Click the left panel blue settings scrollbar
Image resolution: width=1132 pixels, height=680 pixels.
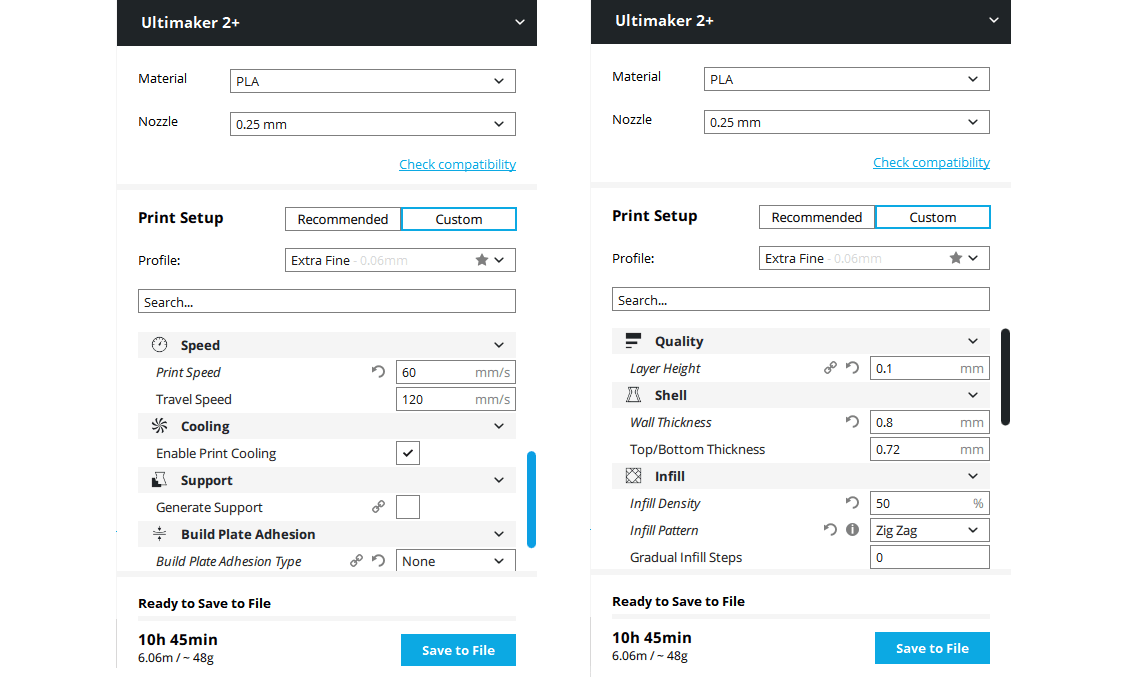tap(531, 500)
